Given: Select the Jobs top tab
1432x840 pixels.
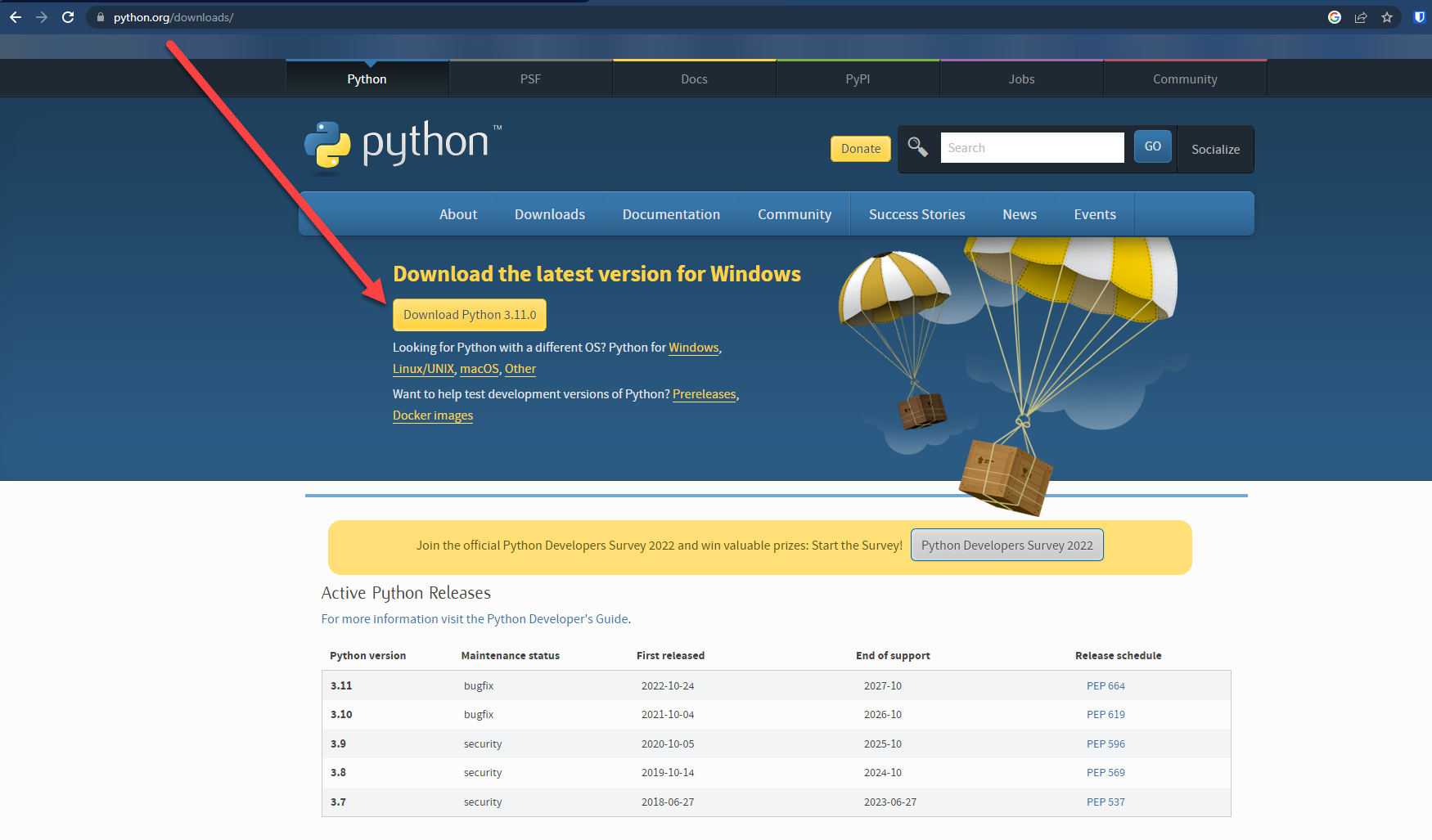Looking at the screenshot, I should 1021,79.
